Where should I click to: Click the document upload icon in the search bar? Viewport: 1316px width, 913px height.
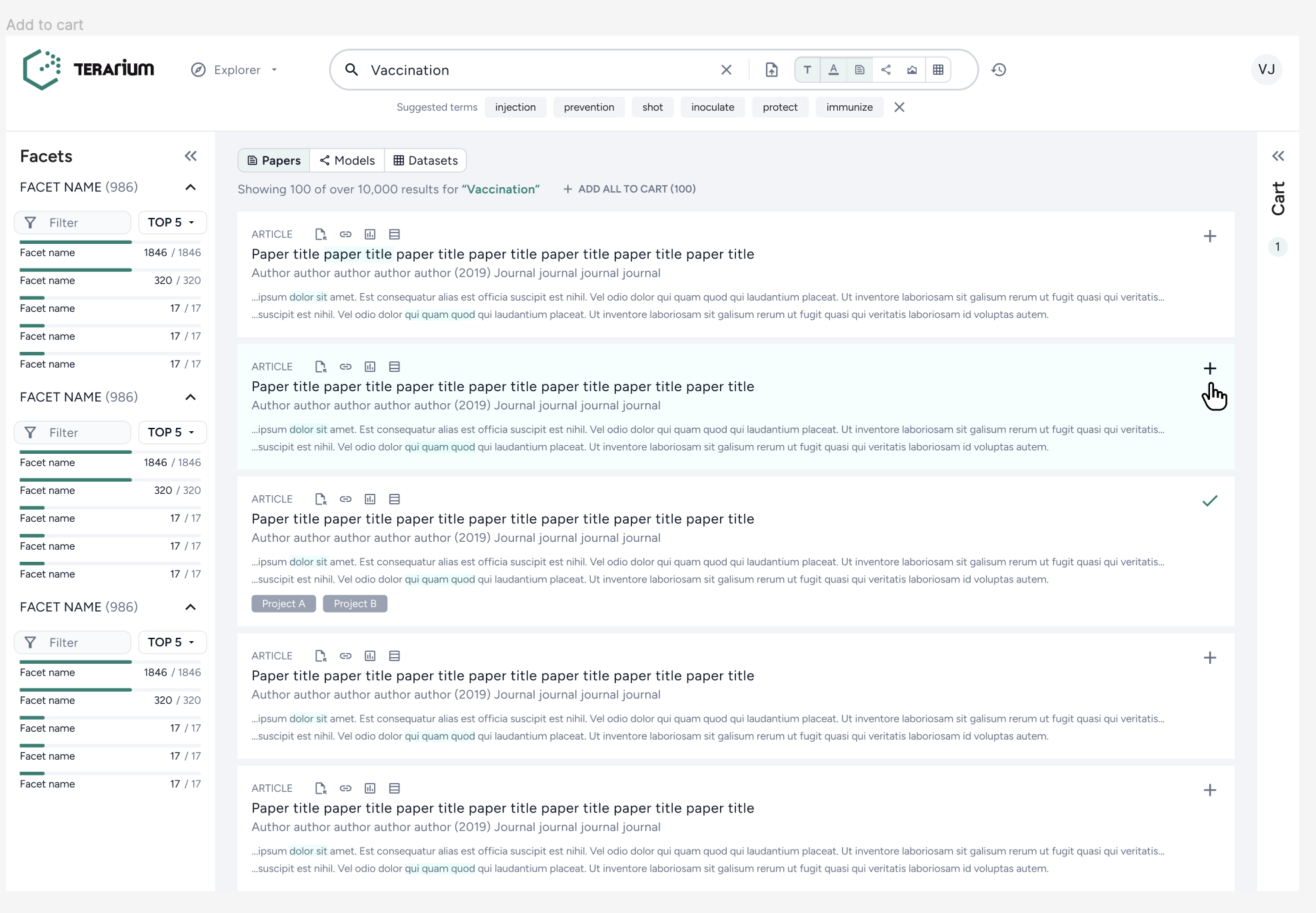771,69
